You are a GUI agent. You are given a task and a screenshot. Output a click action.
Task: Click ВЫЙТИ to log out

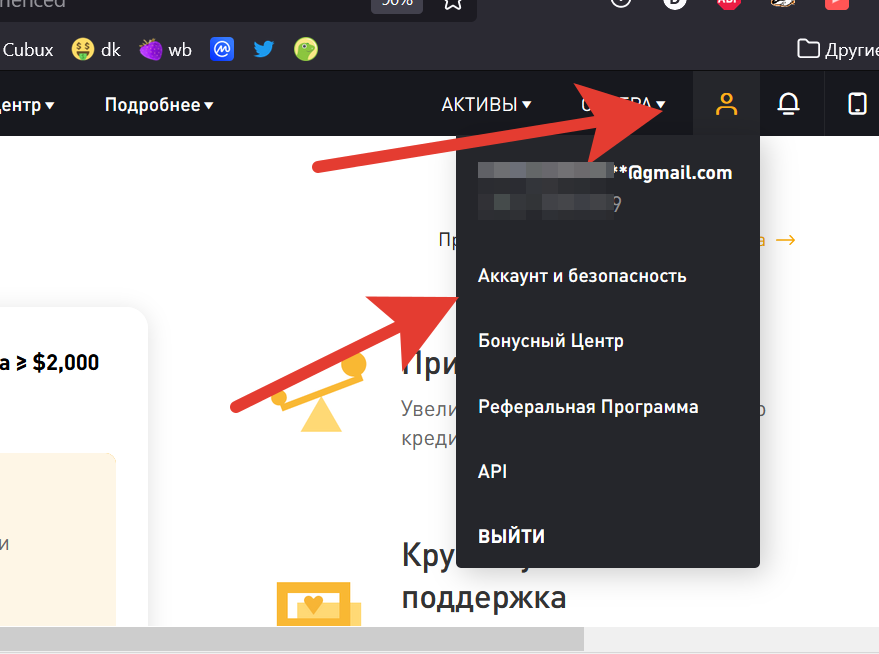pyautogui.click(x=511, y=536)
